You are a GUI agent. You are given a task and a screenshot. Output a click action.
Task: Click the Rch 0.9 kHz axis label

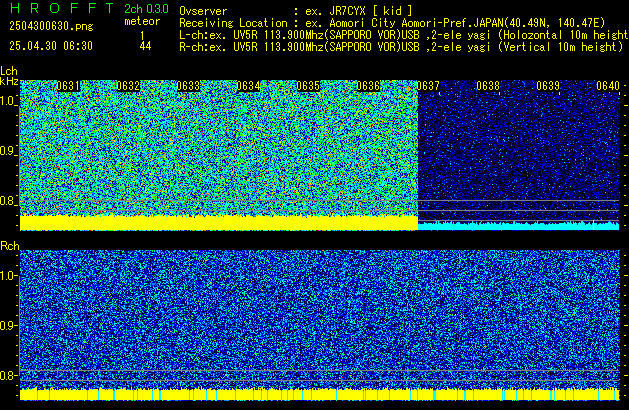[8, 325]
